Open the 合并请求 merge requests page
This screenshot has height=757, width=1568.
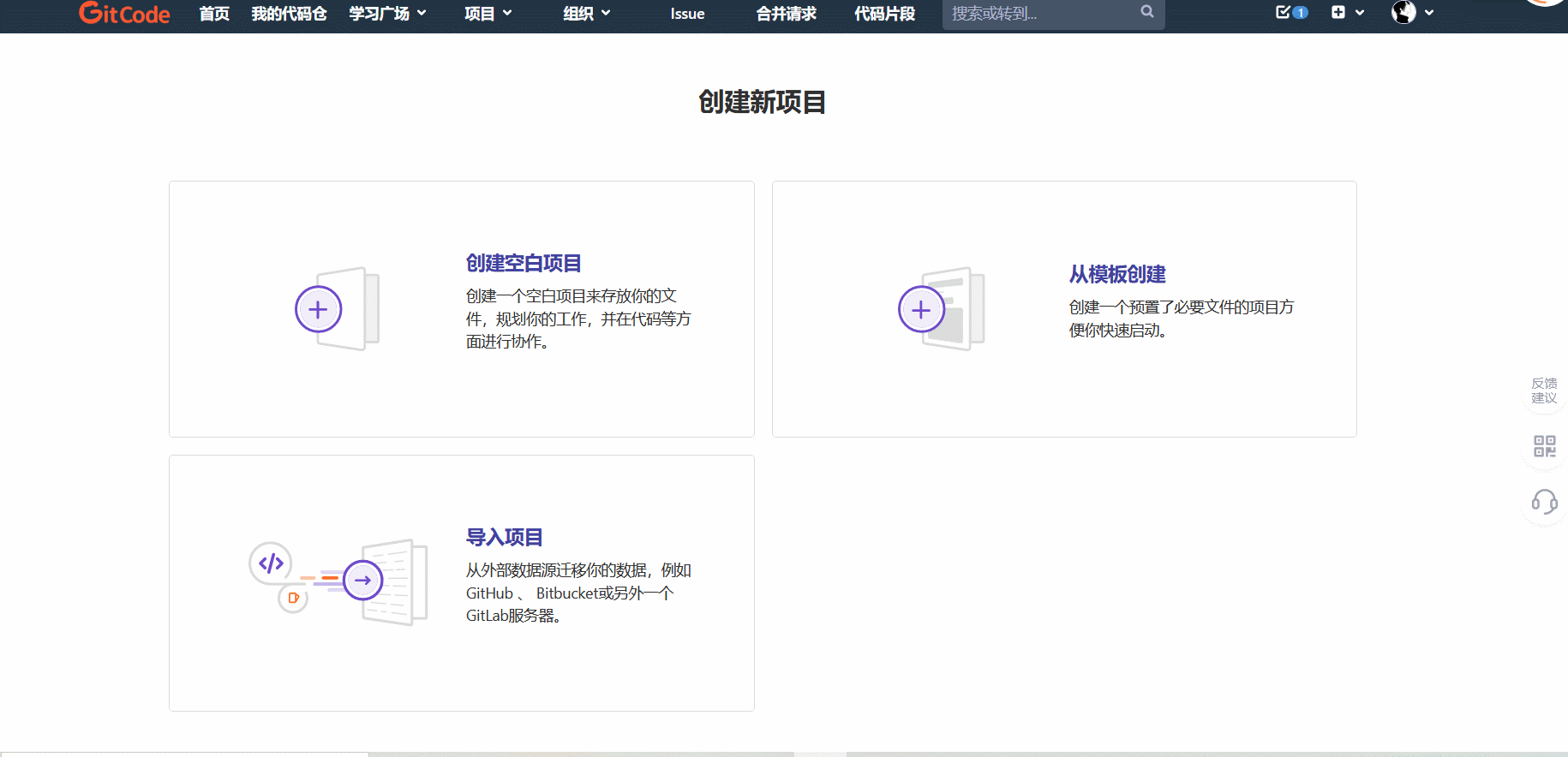(x=786, y=14)
